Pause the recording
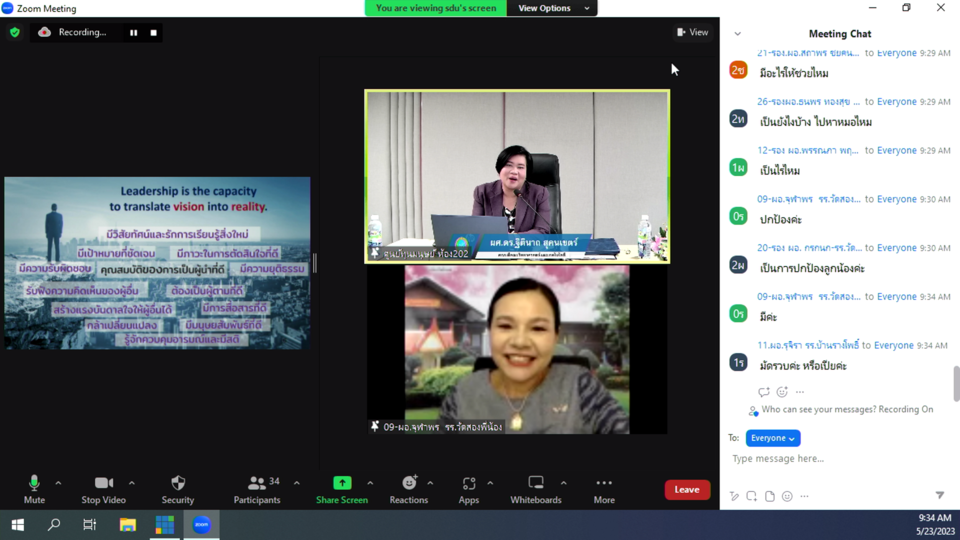 pyautogui.click(x=133, y=32)
